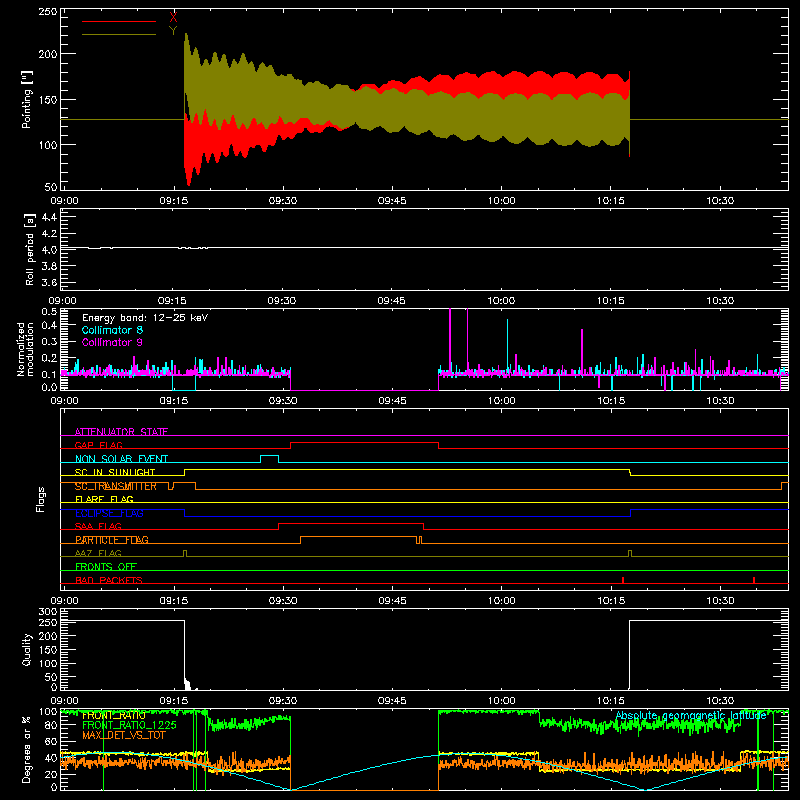Viewport: 800px width, 800px height.
Task: Click the 4.0 tick on Roll period axis
Action: point(49,250)
